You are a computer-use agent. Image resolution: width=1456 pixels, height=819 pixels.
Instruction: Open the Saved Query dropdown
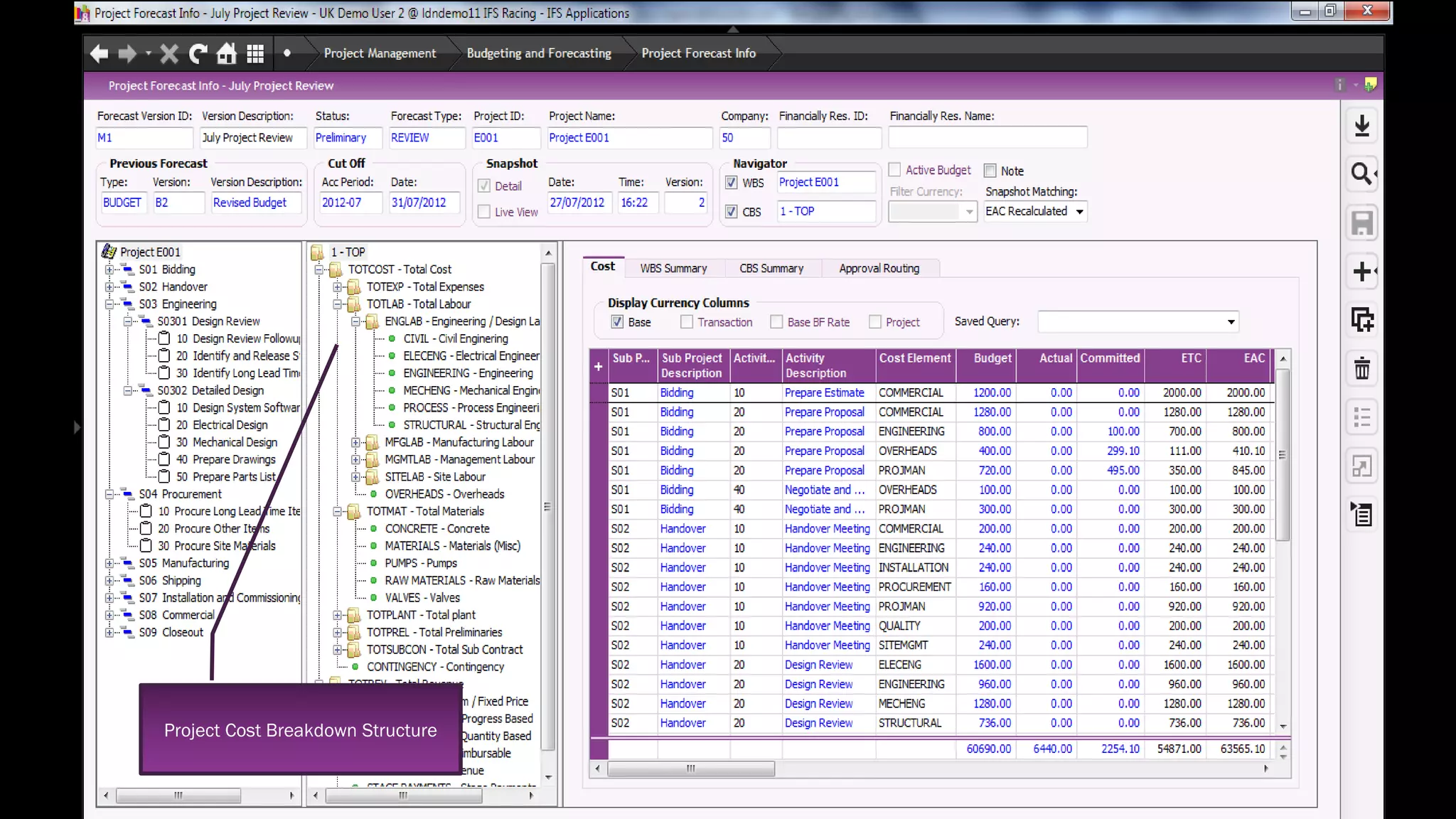pos(1231,322)
